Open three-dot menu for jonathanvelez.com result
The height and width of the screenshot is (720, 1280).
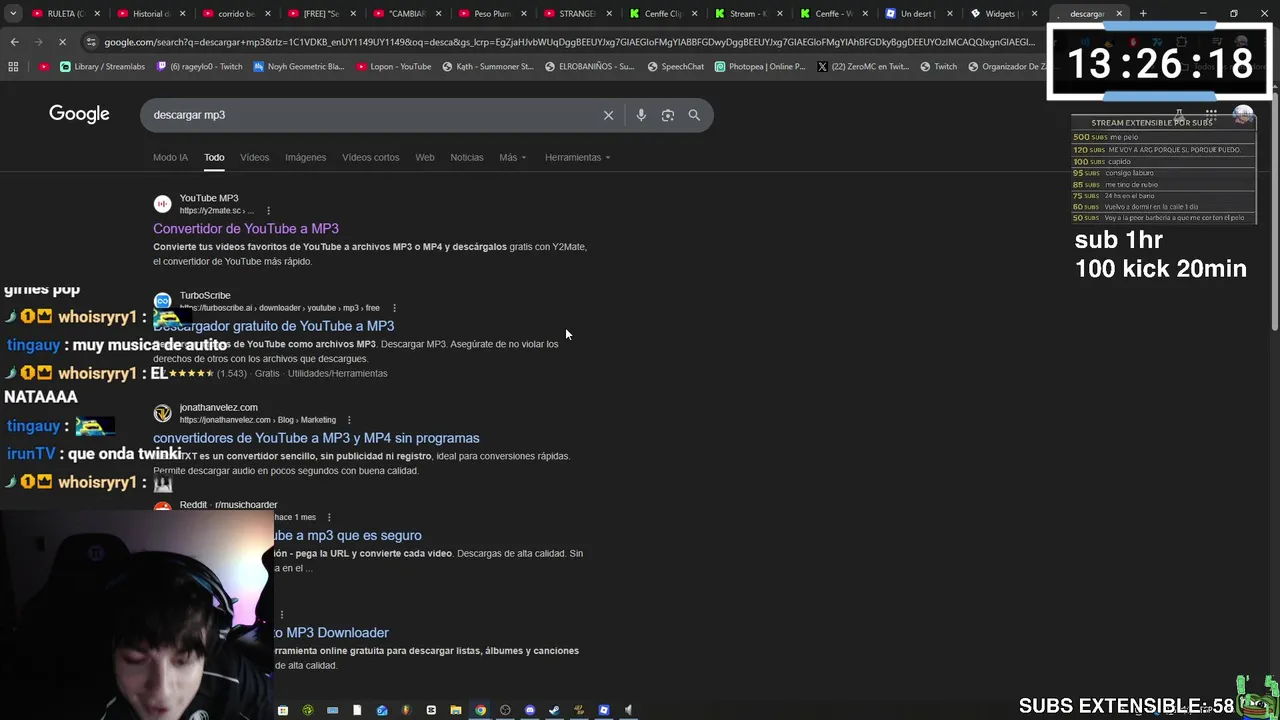[x=348, y=420]
